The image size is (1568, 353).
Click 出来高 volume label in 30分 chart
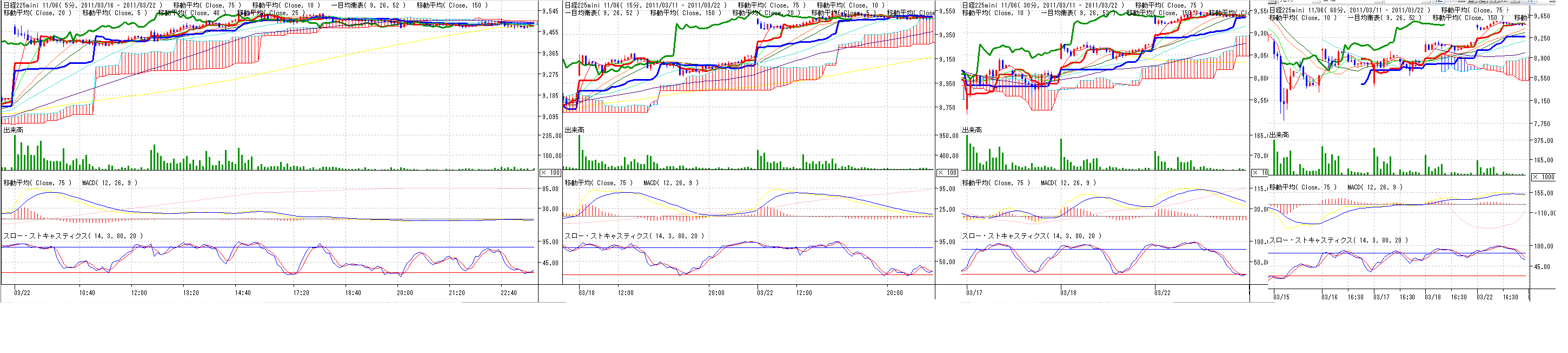(x=972, y=130)
